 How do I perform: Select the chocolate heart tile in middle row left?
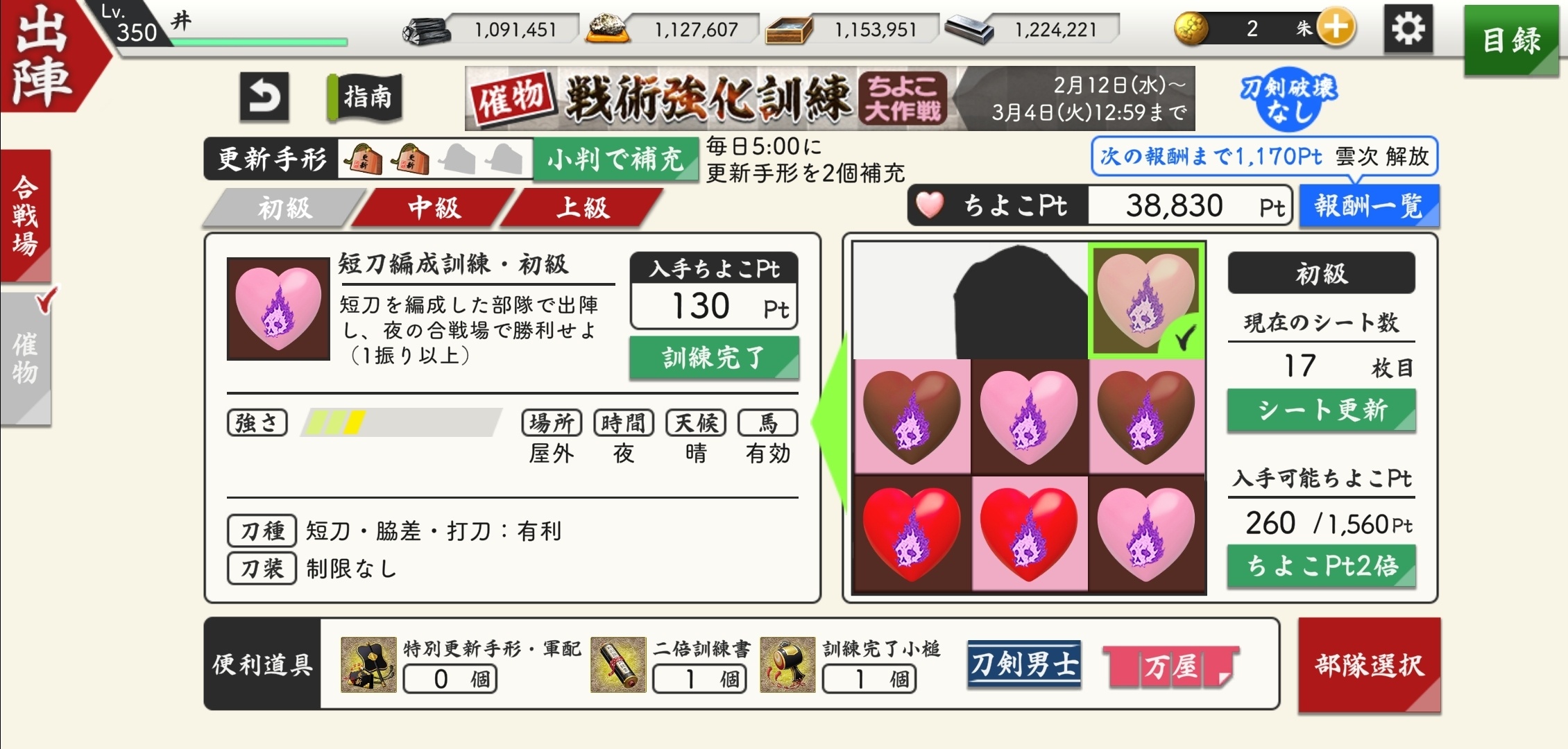coord(912,417)
